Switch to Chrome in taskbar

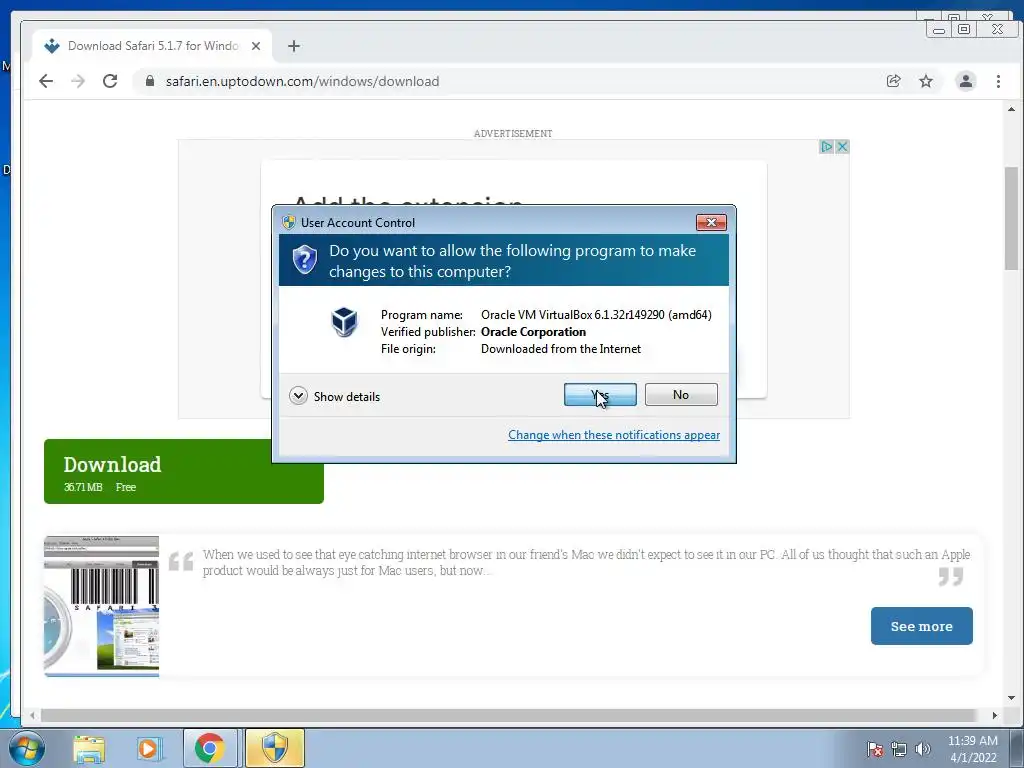click(210, 748)
